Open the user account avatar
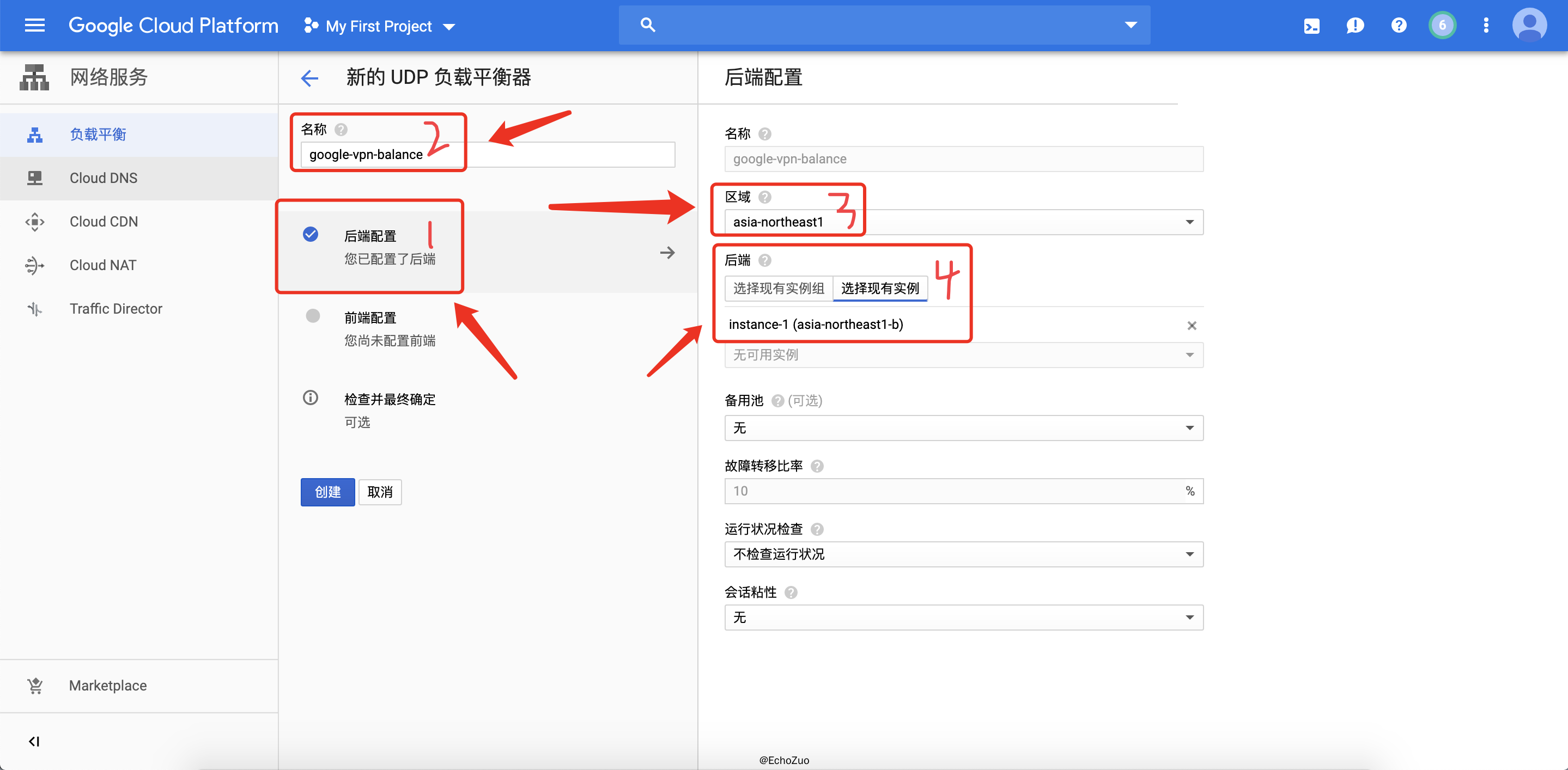The image size is (1568, 770). (x=1529, y=25)
